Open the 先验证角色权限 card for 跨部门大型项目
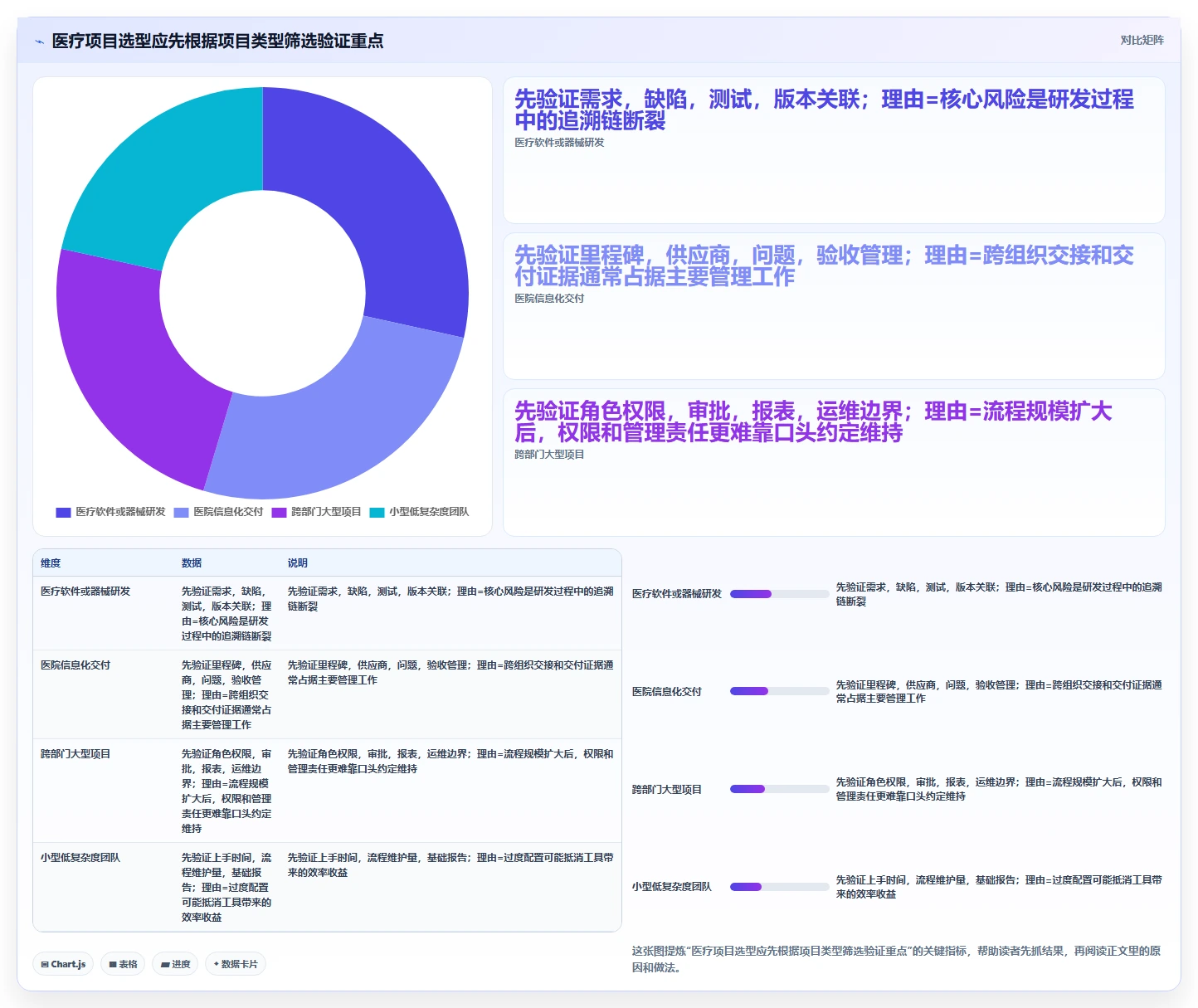This screenshot has height=1008, width=1198. point(834,462)
